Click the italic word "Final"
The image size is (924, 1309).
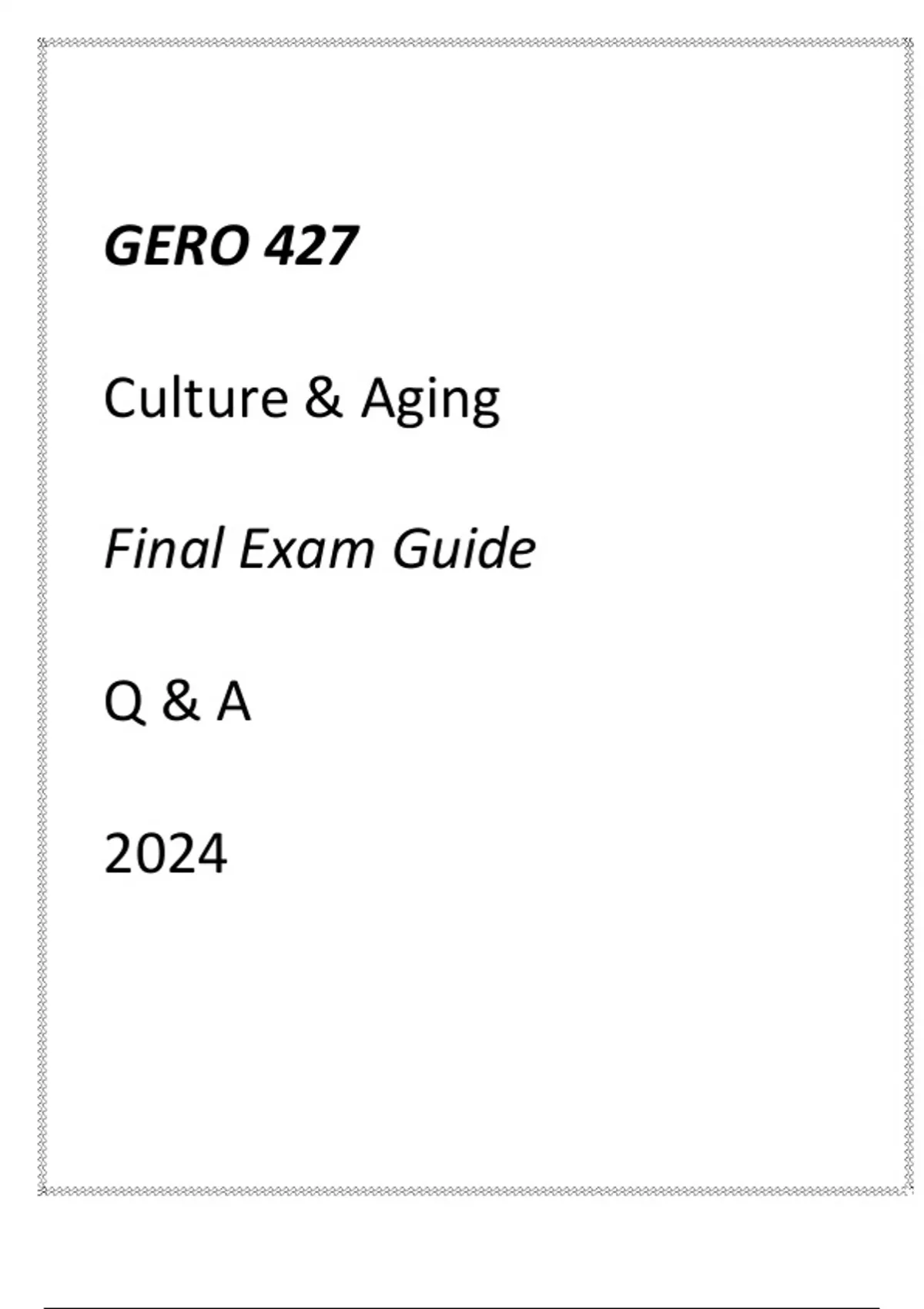click(x=162, y=549)
